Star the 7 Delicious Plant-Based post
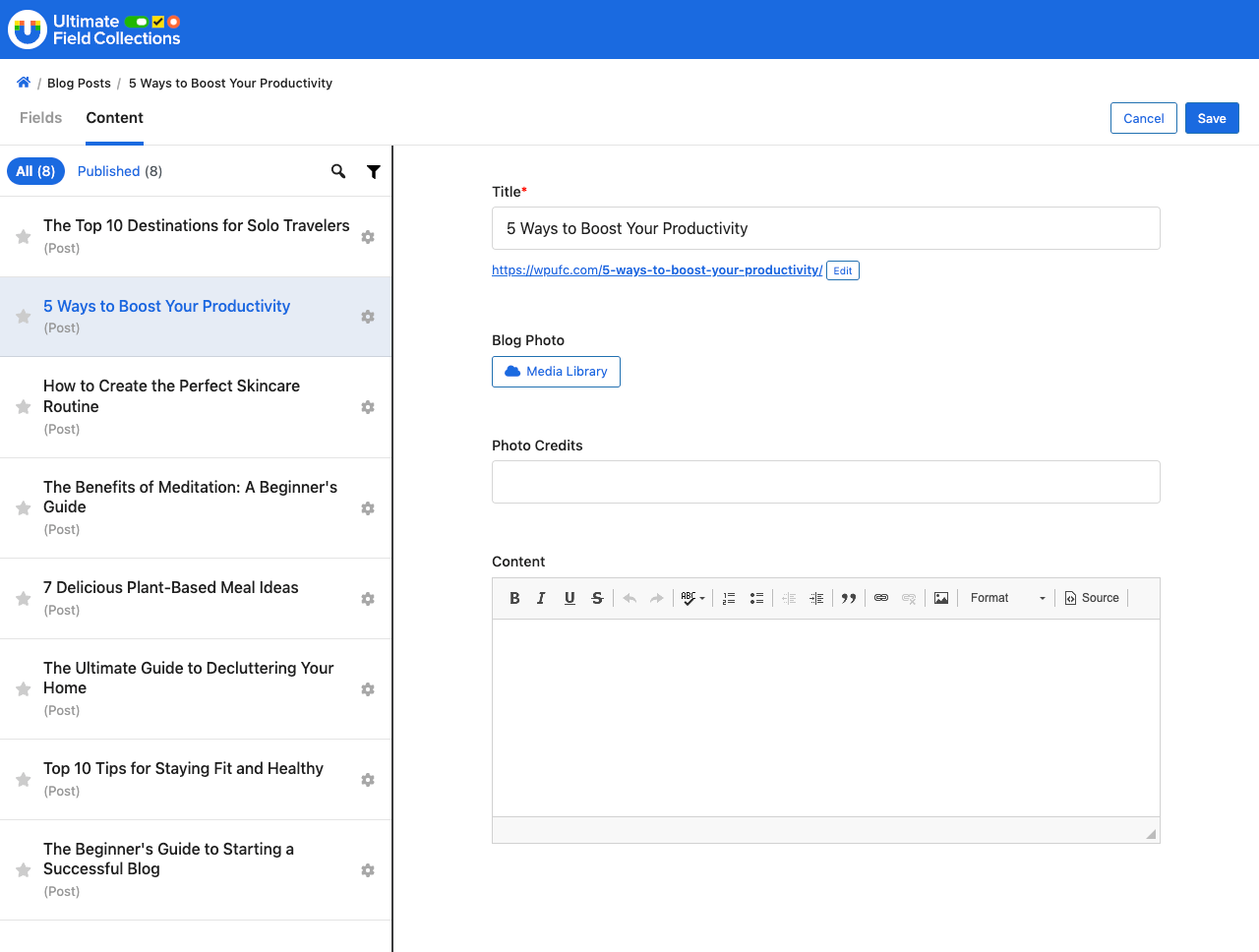 tap(24, 599)
